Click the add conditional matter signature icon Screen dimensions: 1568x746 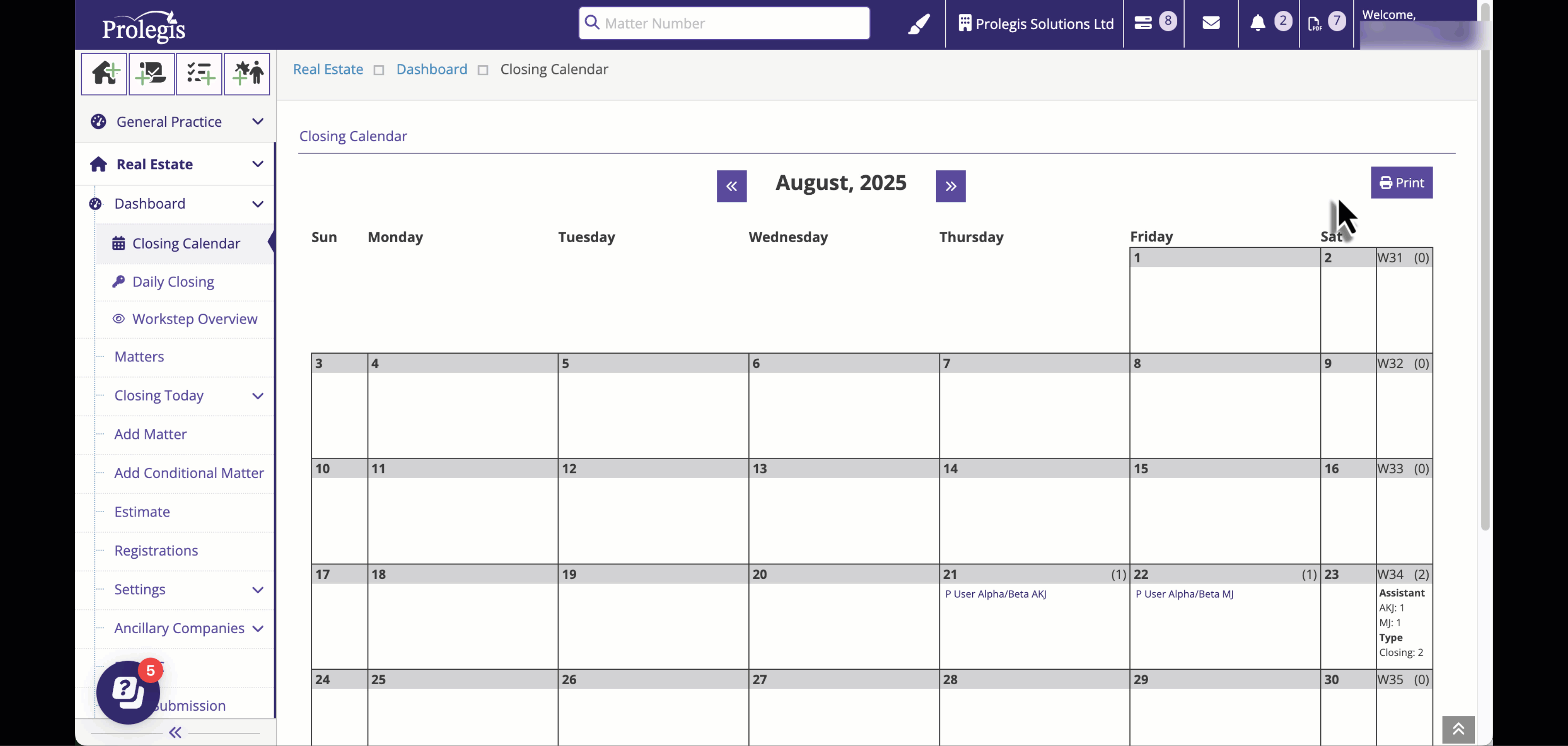(x=152, y=74)
